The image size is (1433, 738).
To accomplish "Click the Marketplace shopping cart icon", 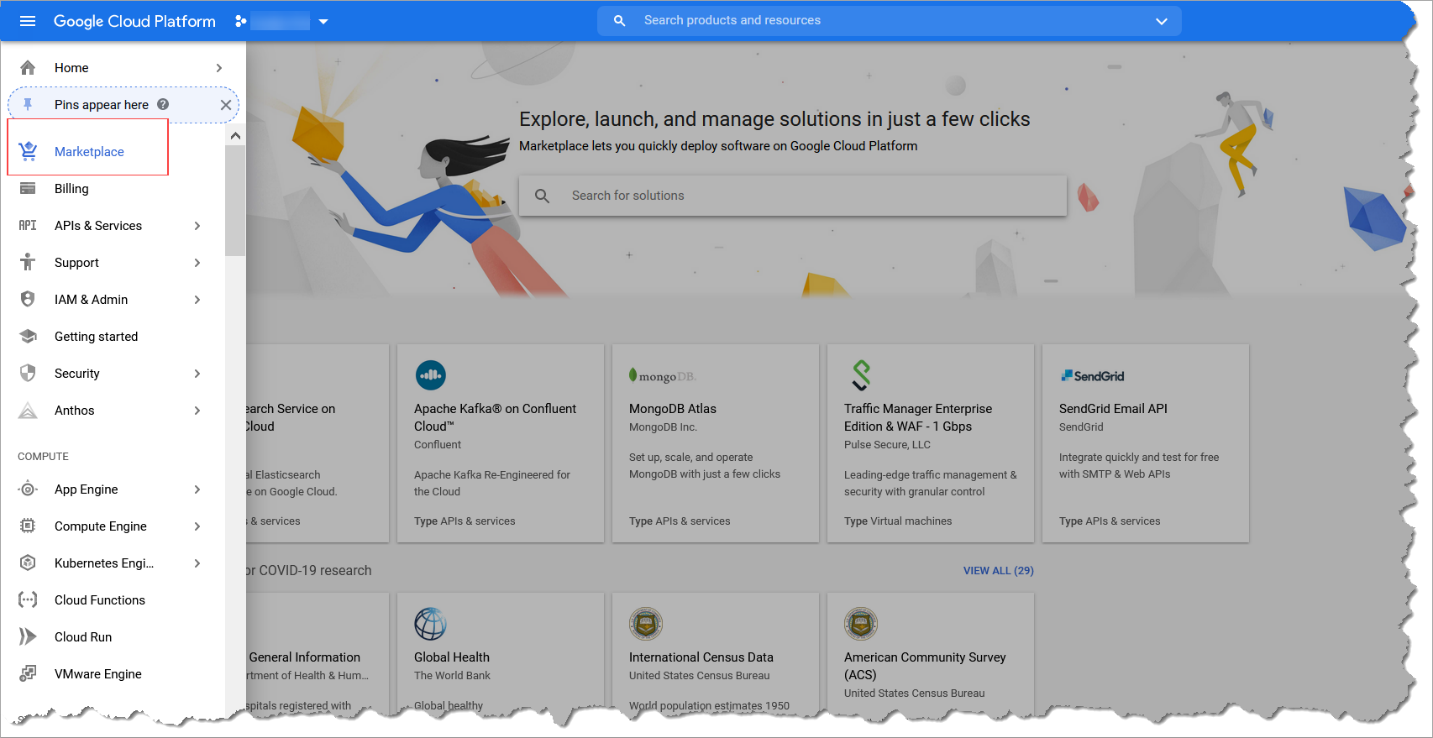I will coord(28,152).
